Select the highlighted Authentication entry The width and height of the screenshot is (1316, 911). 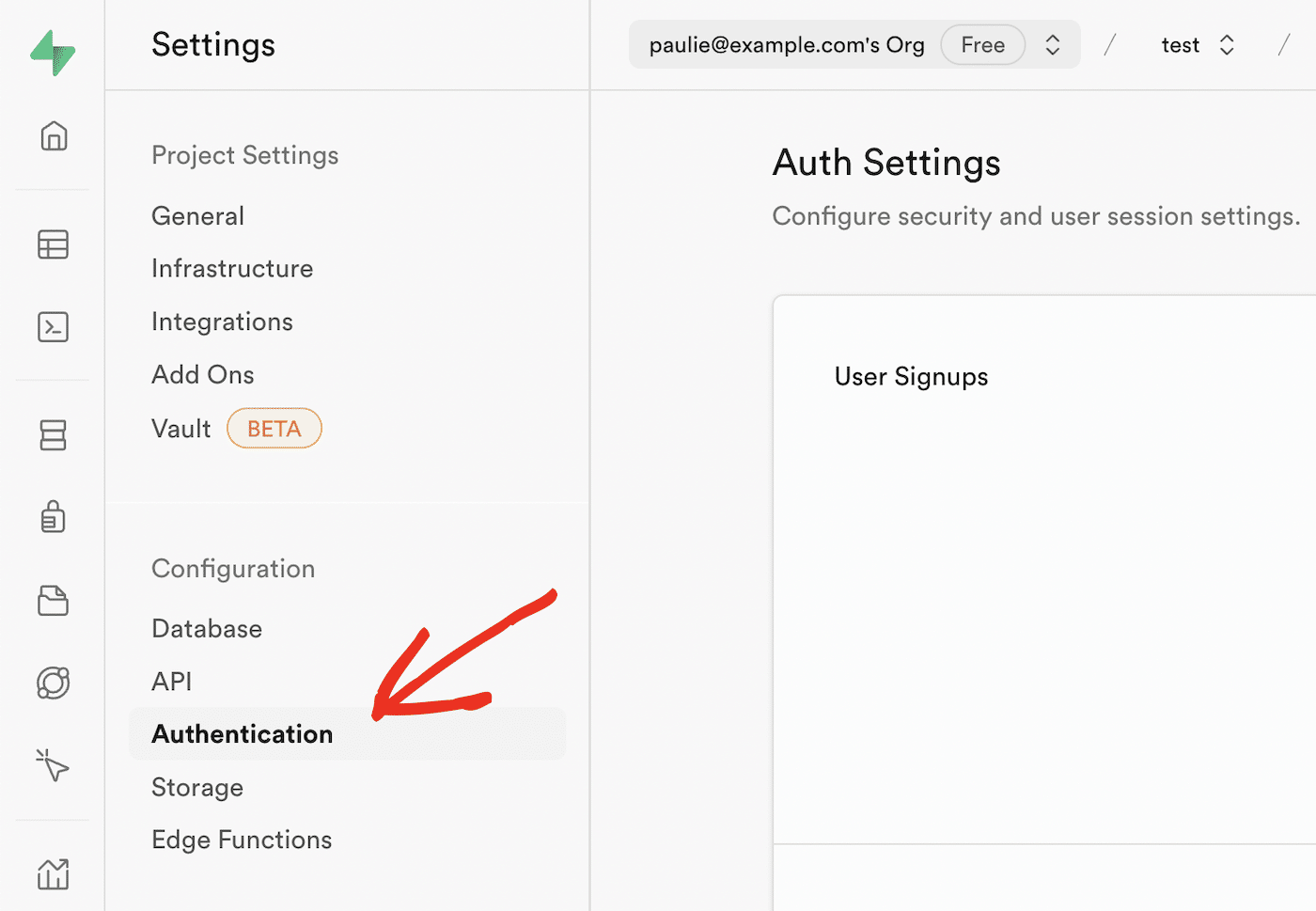[242, 734]
